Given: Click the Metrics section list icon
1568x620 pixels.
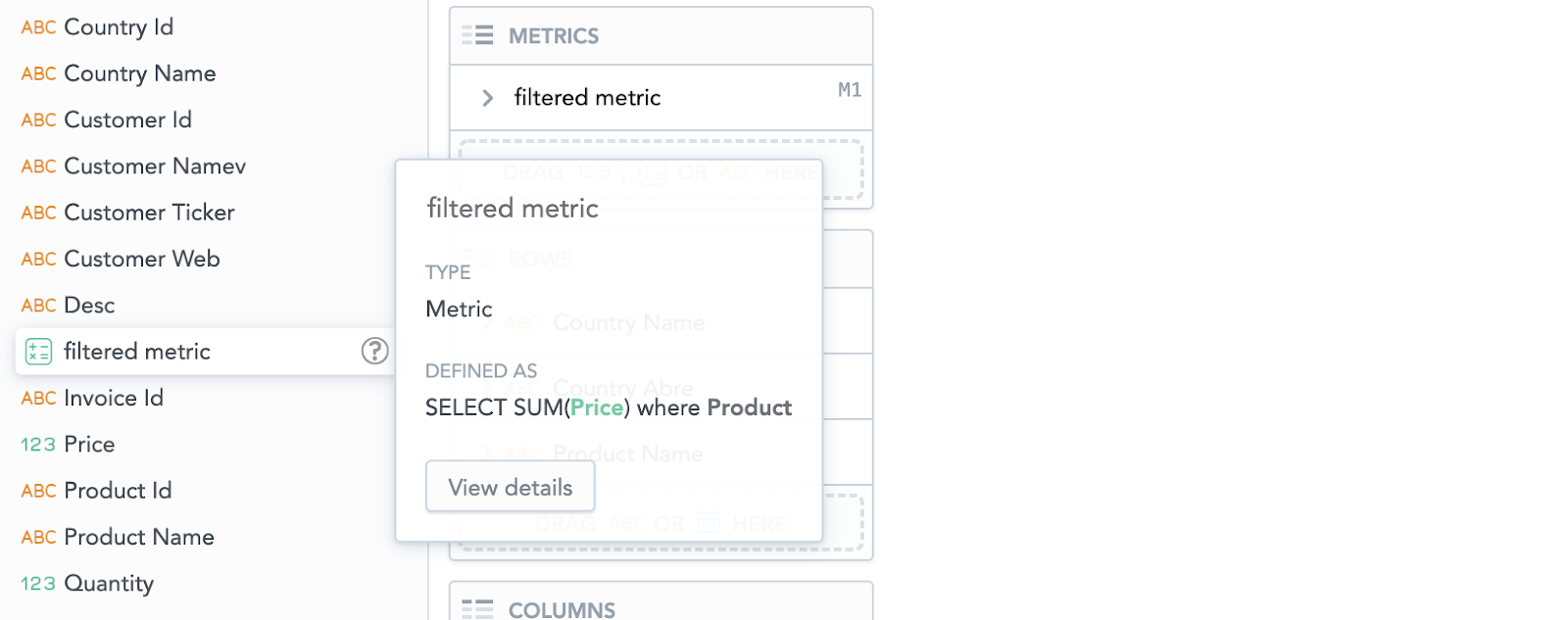Looking at the screenshot, I should [477, 36].
